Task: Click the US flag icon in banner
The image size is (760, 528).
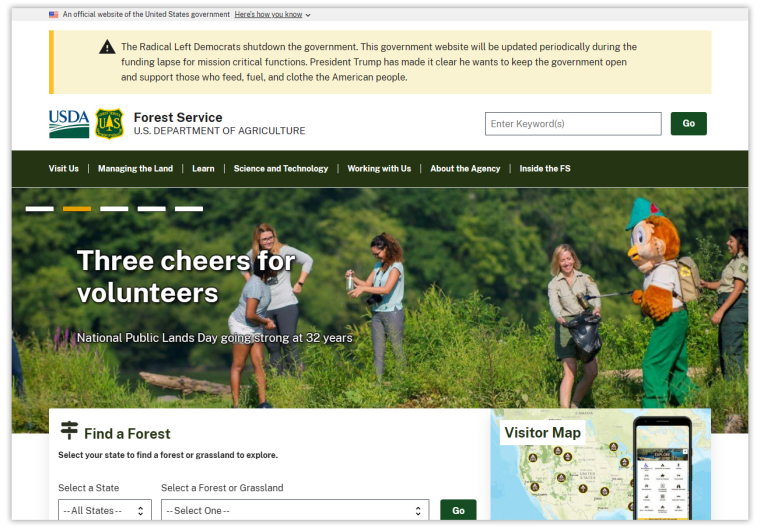Action: tap(53, 15)
